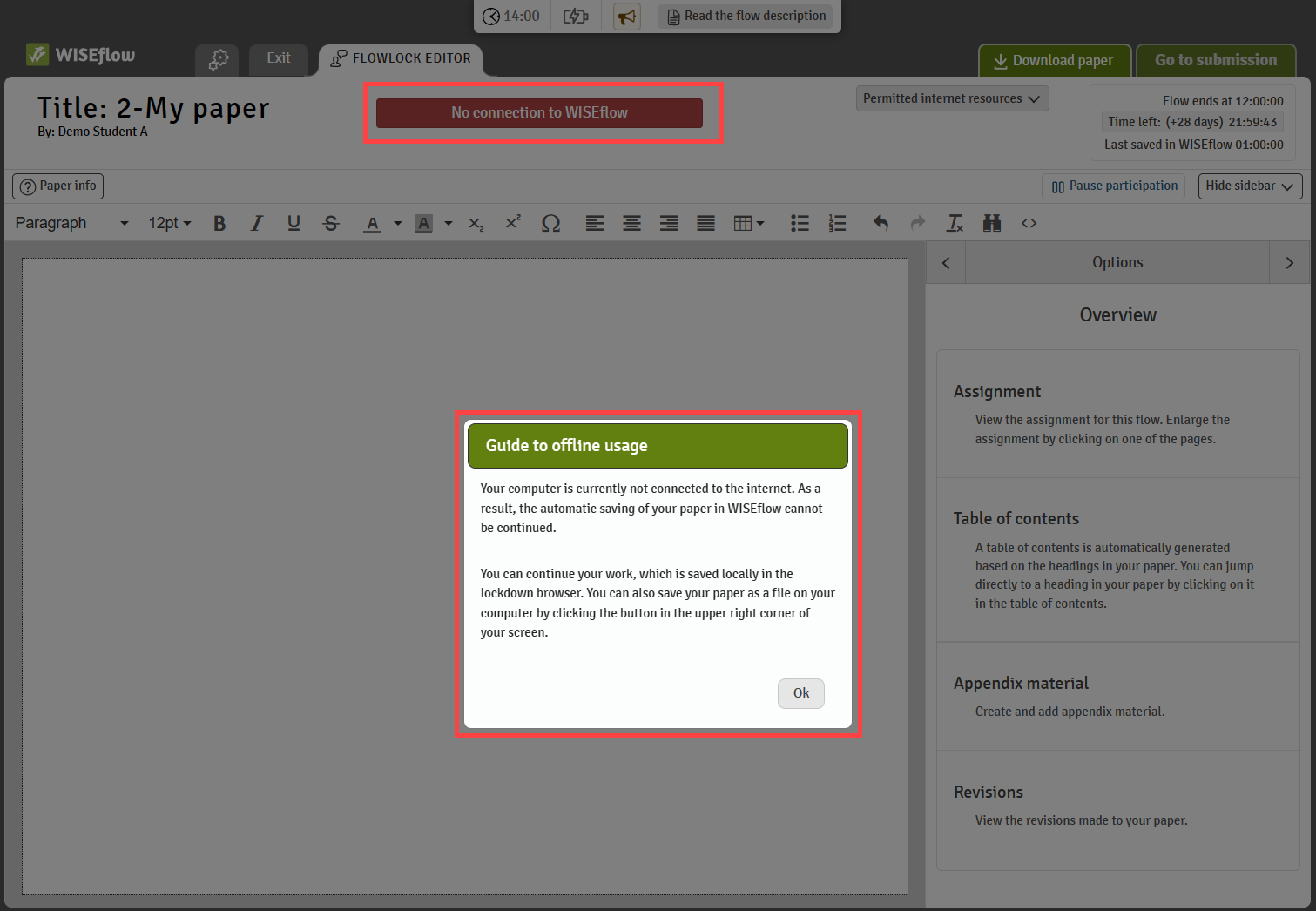Click the 'Title: 2-My paper' heading
This screenshot has width=1316, height=911.
tap(153, 108)
